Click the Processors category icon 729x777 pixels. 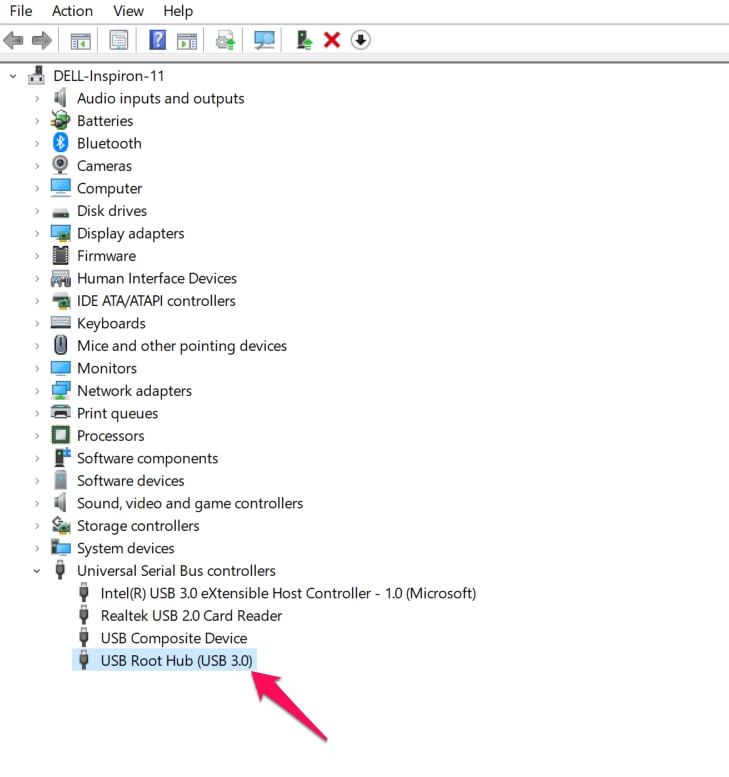[x=60, y=436]
